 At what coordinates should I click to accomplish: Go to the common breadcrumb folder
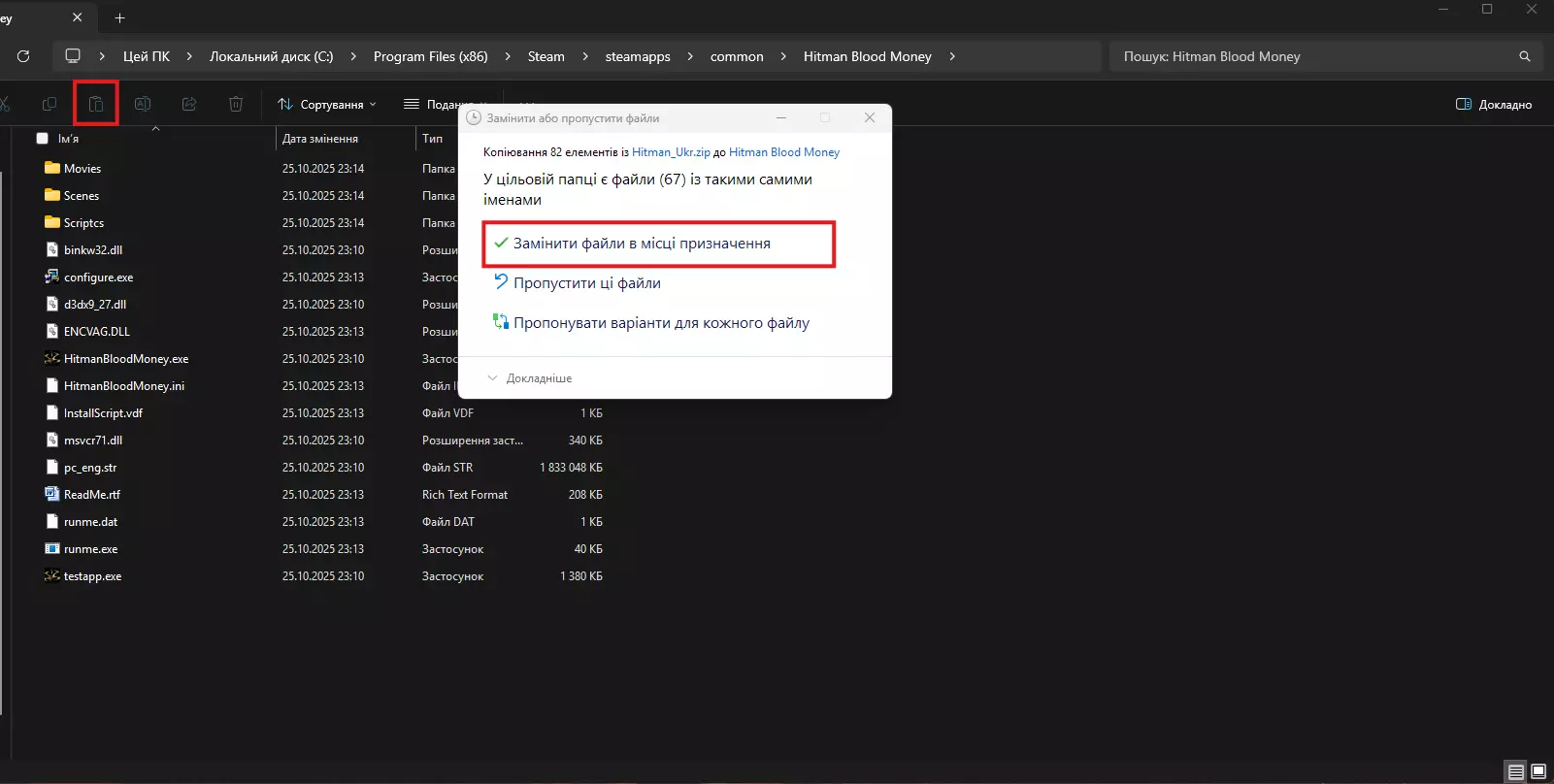click(x=737, y=56)
